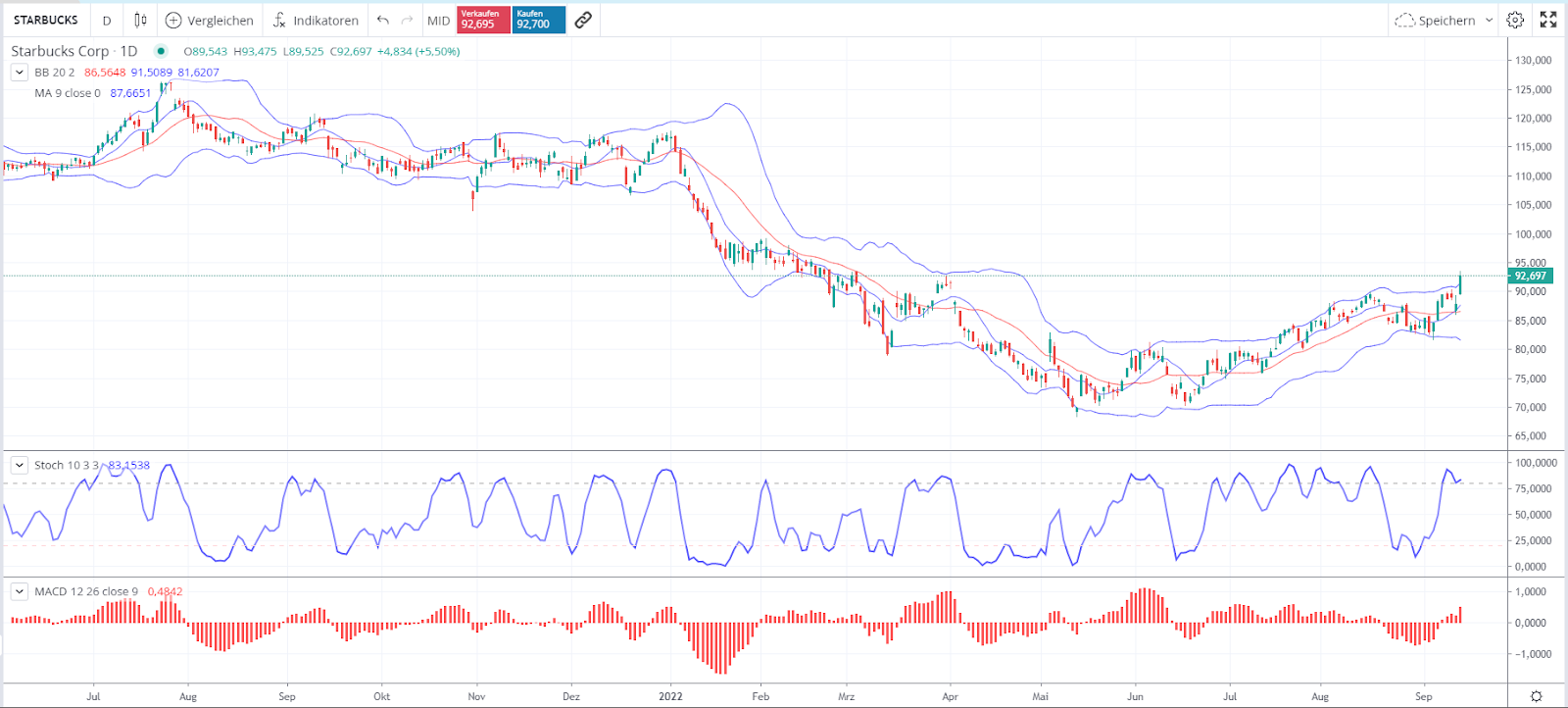This screenshot has height=708, width=1568.
Task: Click the MA value 87,6651
Action: (x=130, y=93)
